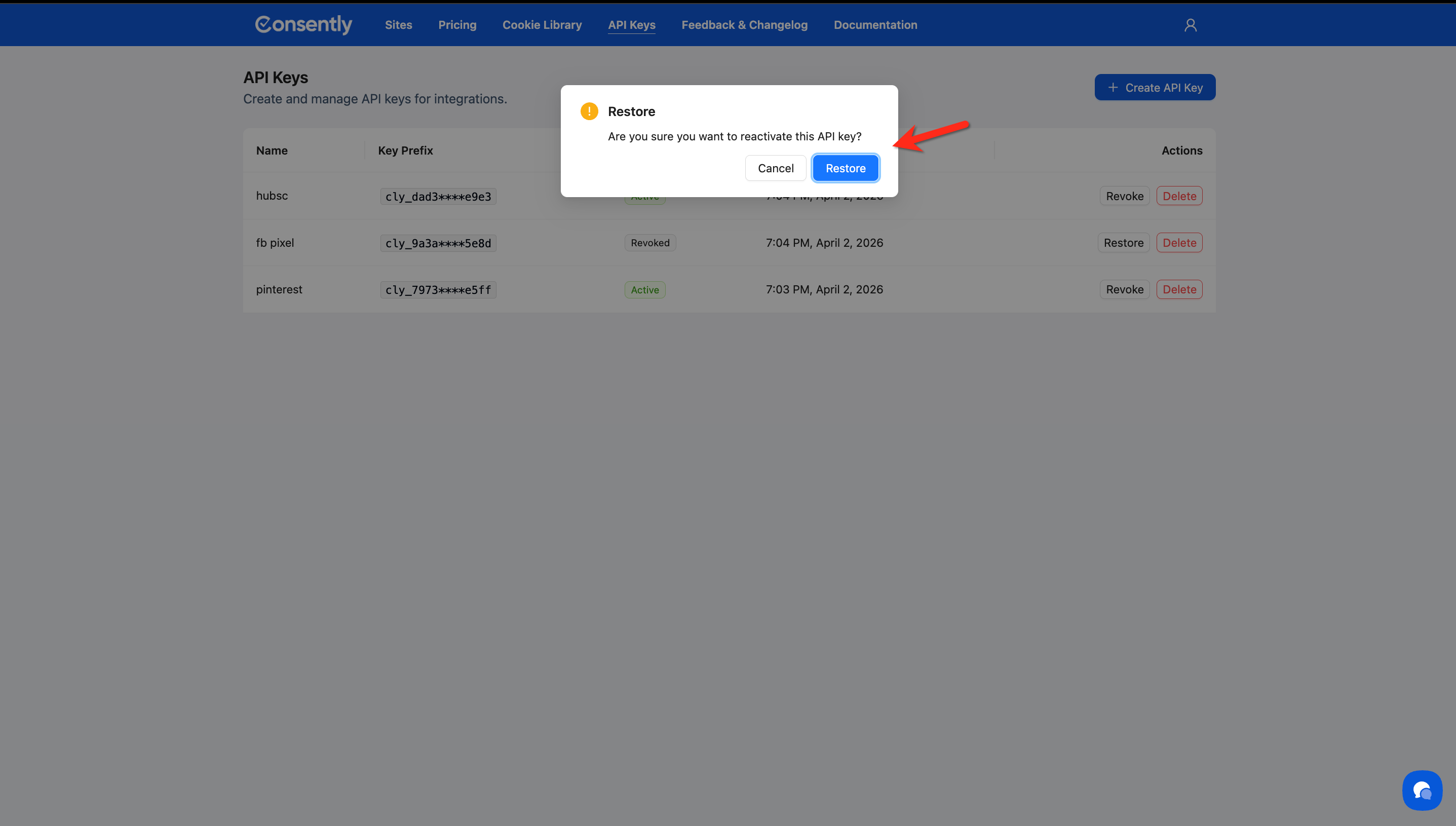1456x826 pixels.
Task: Cancel the restore dialog
Action: 775,168
